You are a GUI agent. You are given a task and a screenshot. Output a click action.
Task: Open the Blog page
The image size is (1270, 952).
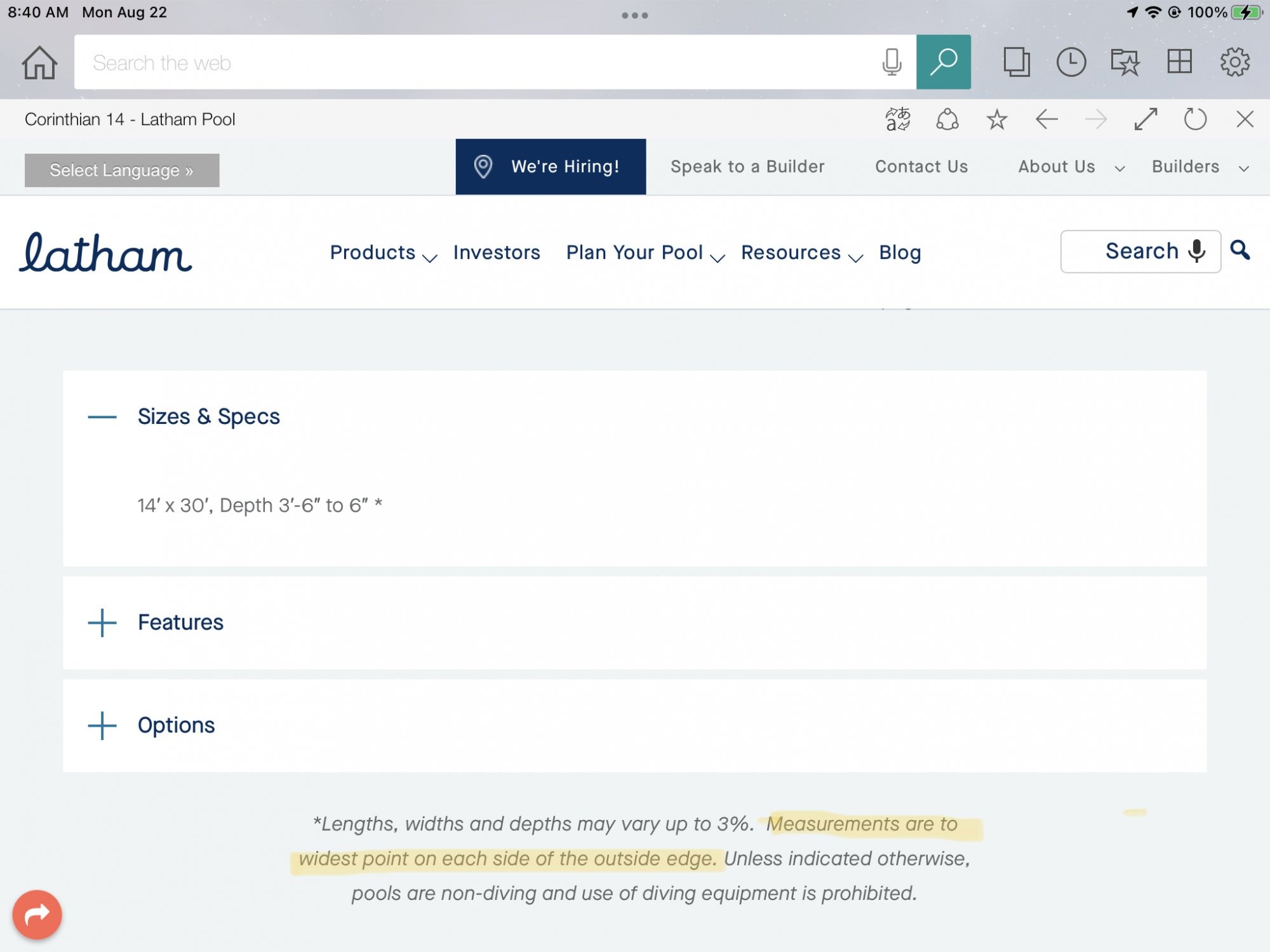[x=900, y=253]
